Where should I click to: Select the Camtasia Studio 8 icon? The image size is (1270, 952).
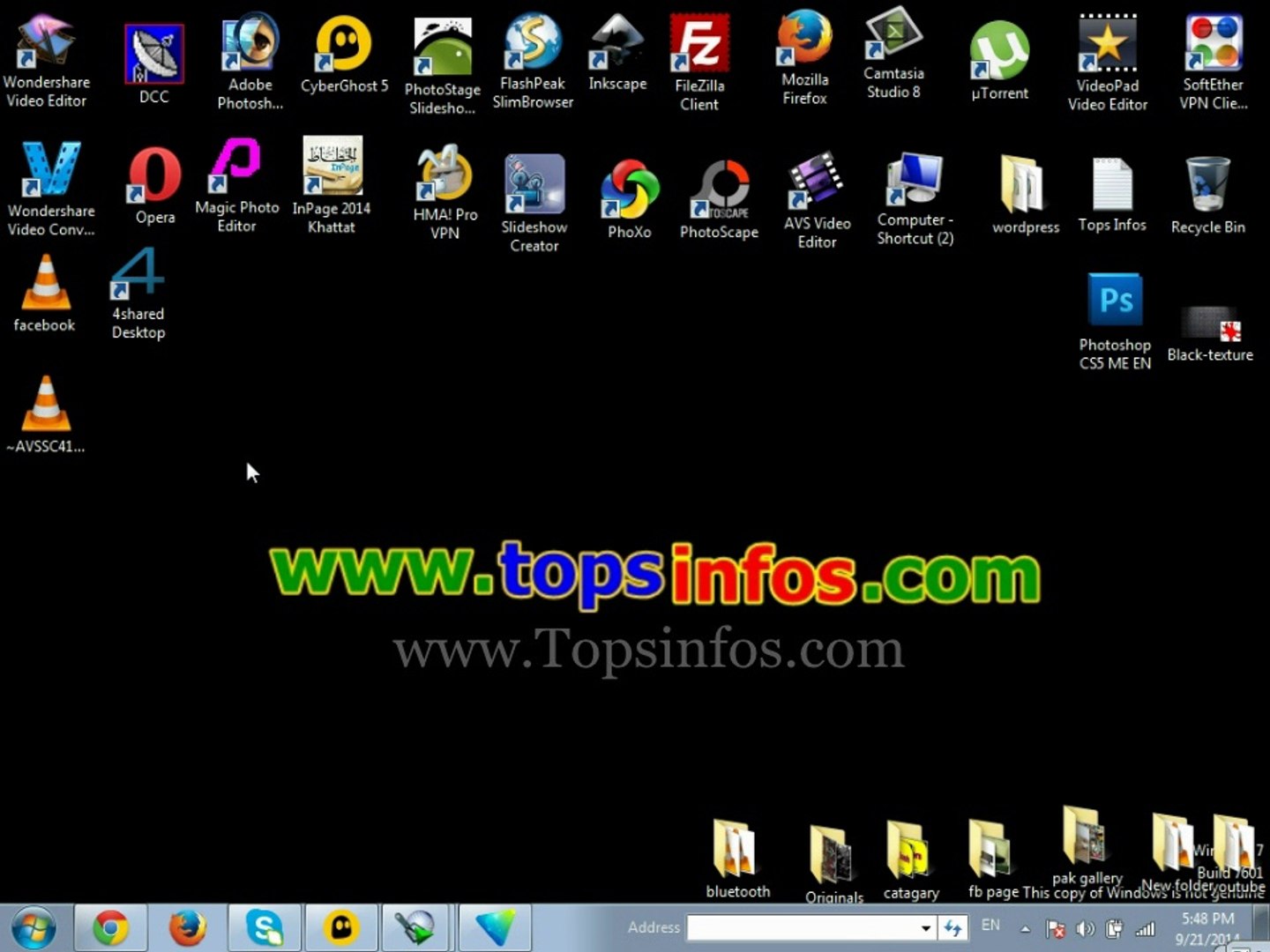[893, 55]
